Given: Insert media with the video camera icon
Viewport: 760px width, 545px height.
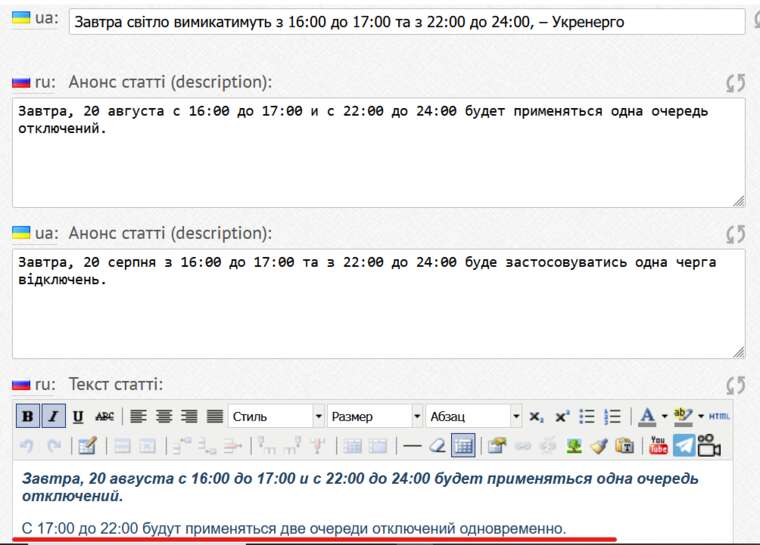Looking at the screenshot, I should 710,445.
